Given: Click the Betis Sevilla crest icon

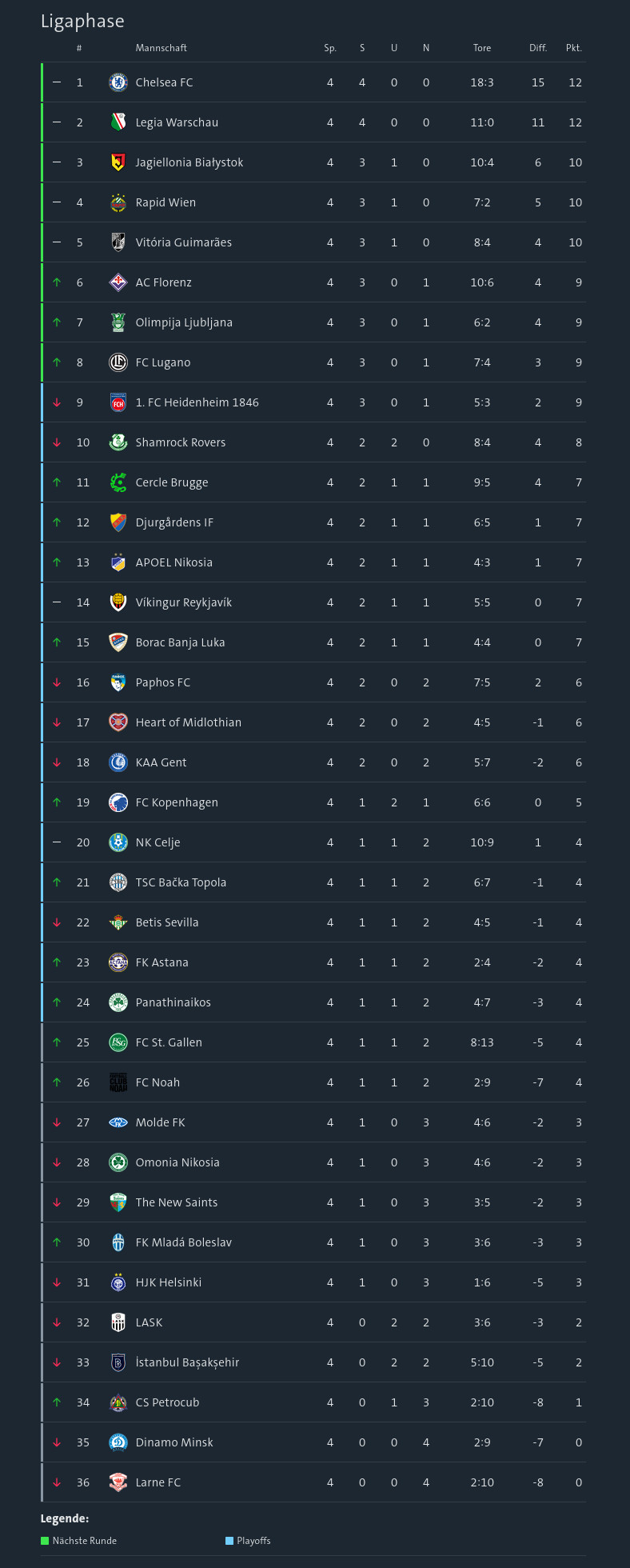Looking at the screenshot, I should pos(118,922).
